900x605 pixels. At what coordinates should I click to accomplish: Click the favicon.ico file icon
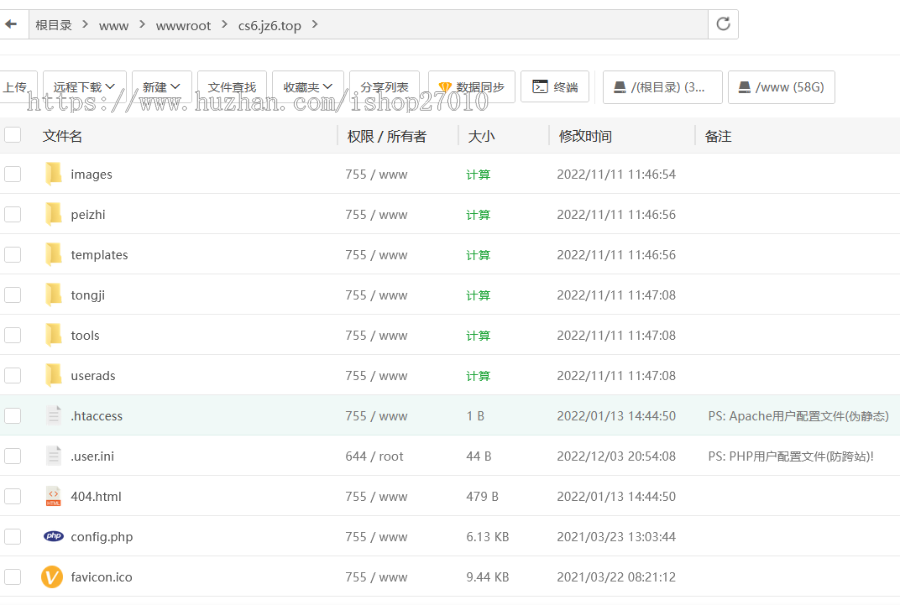52,577
